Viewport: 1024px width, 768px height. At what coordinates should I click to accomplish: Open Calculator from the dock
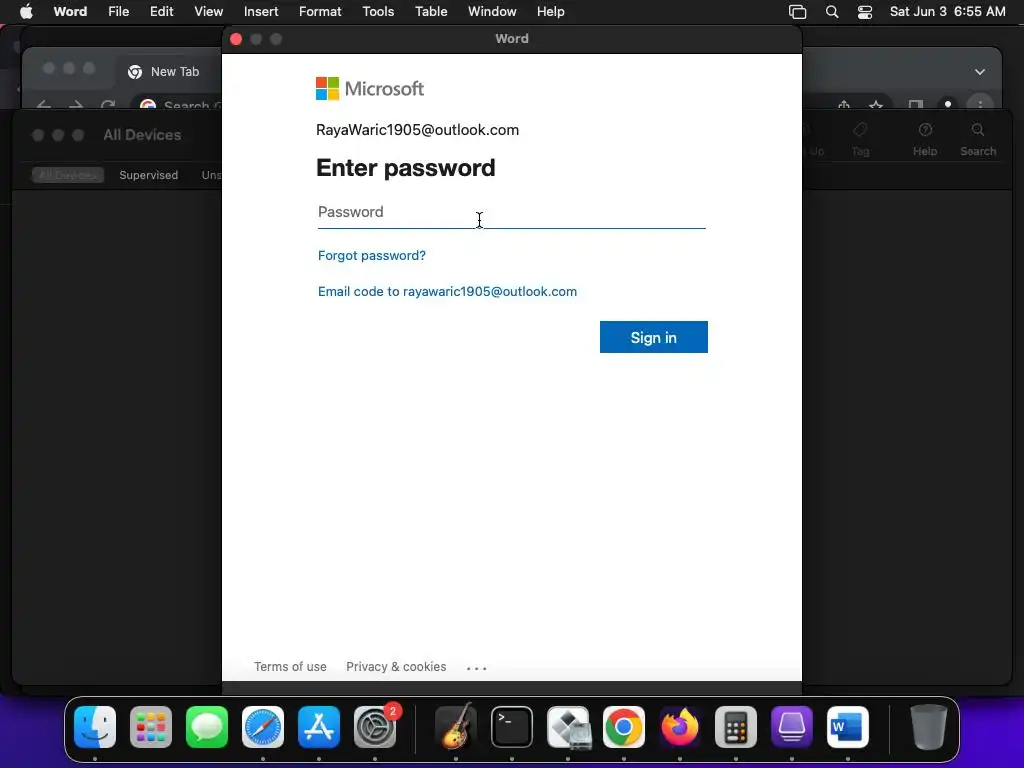[x=736, y=727]
